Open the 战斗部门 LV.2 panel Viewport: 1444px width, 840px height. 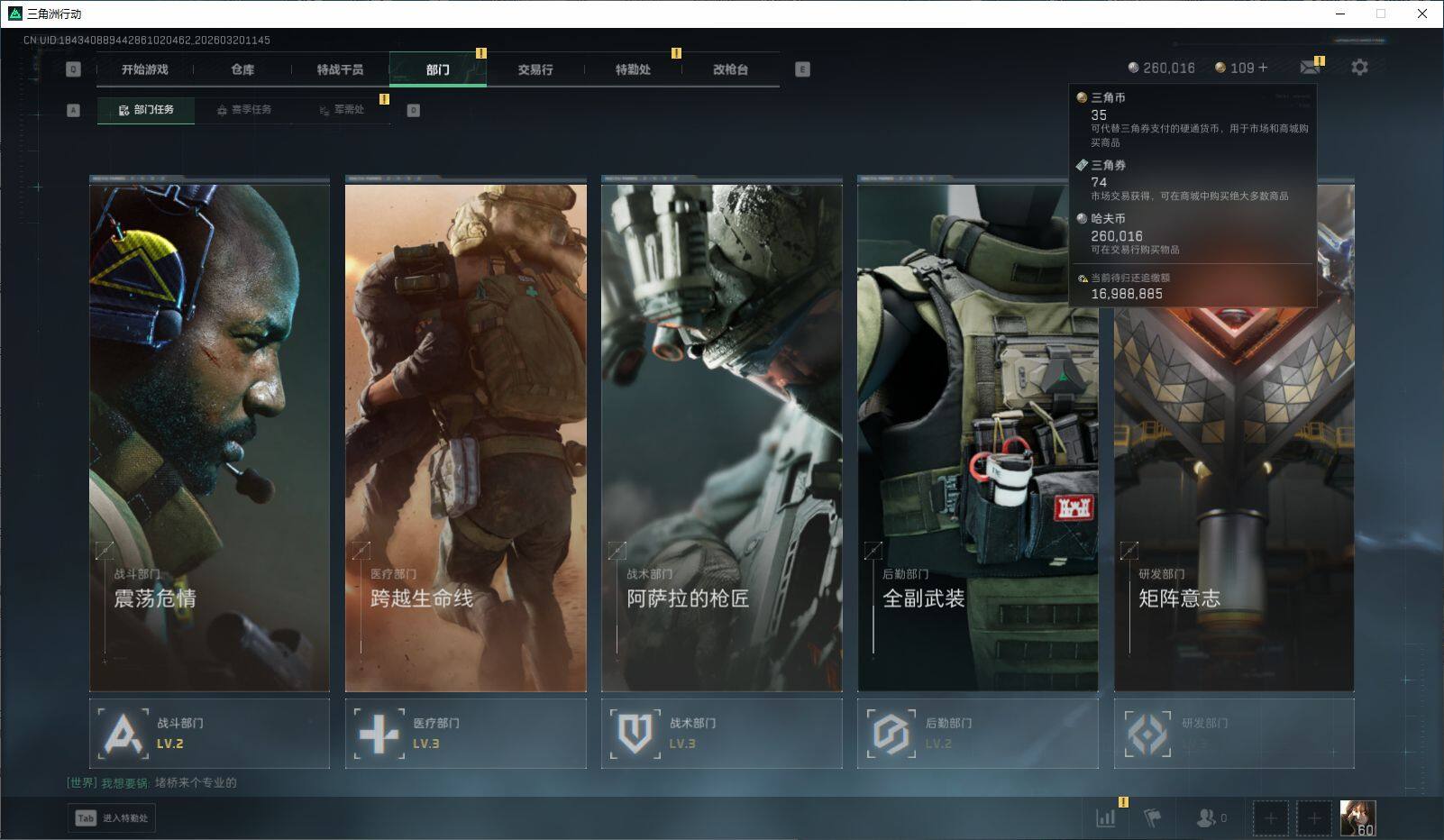coord(209,733)
